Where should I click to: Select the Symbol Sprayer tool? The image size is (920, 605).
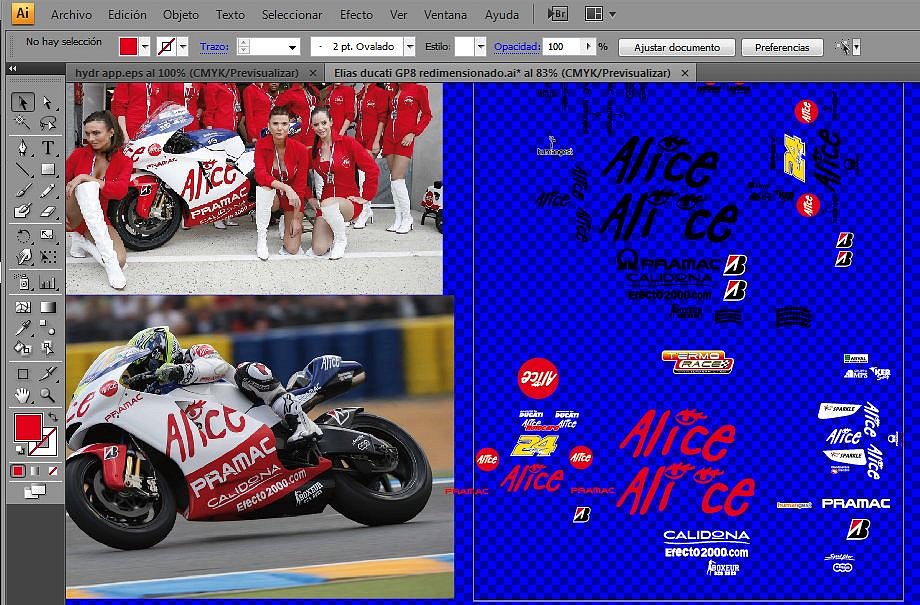22,283
